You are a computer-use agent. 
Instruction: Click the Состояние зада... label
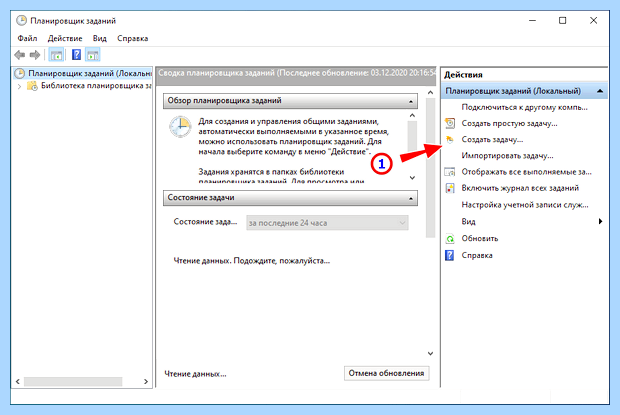(205, 222)
